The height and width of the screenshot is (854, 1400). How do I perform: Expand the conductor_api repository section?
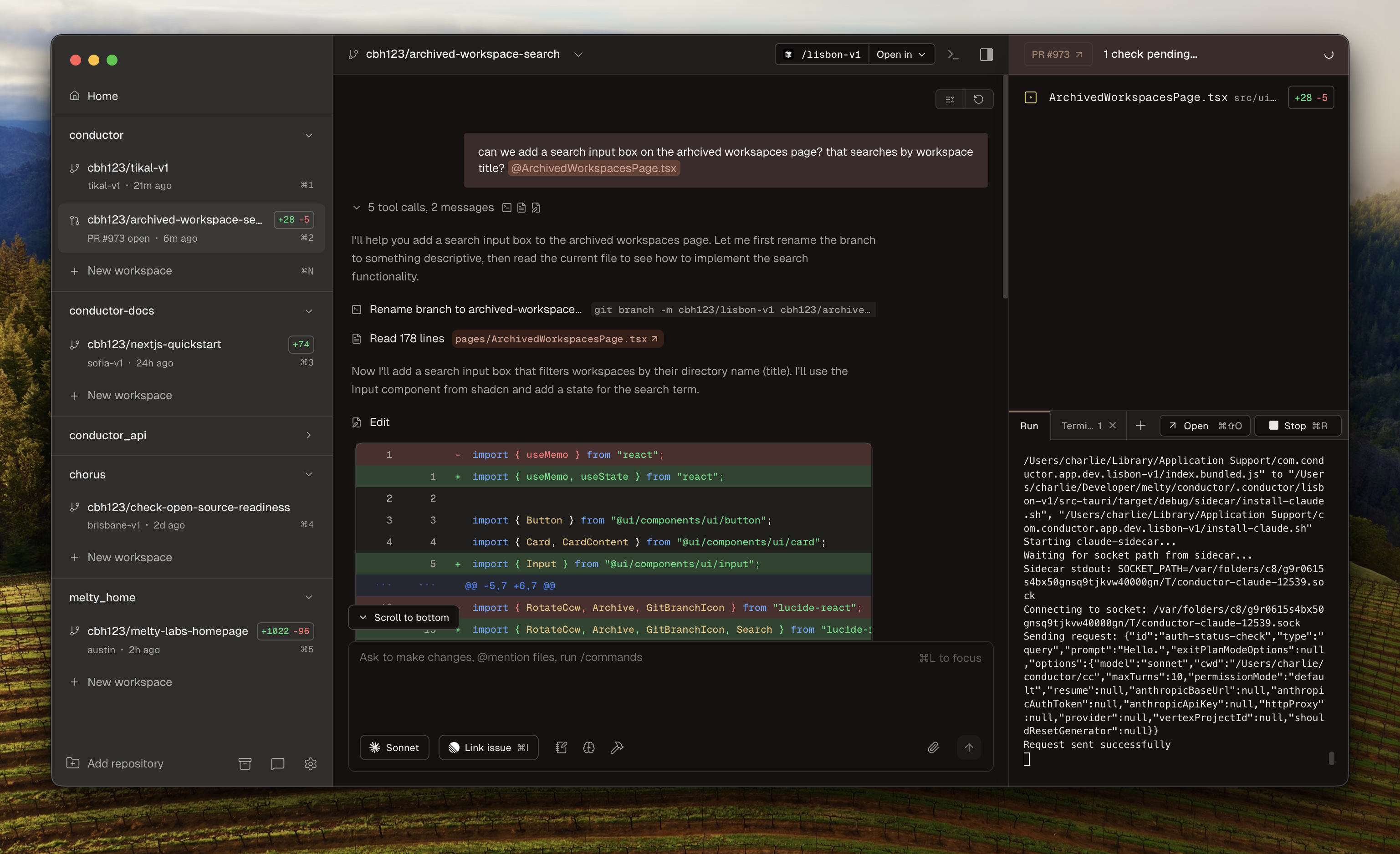[x=308, y=436]
